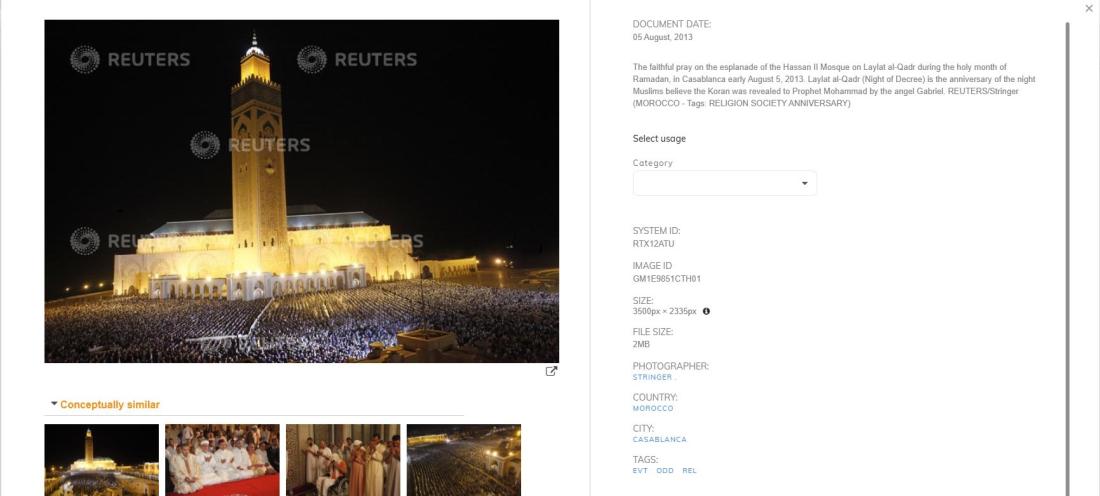Open fourth thumbnail of night crowd aerial
The width and height of the screenshot is (1100, 496).
tap(464, 460)
